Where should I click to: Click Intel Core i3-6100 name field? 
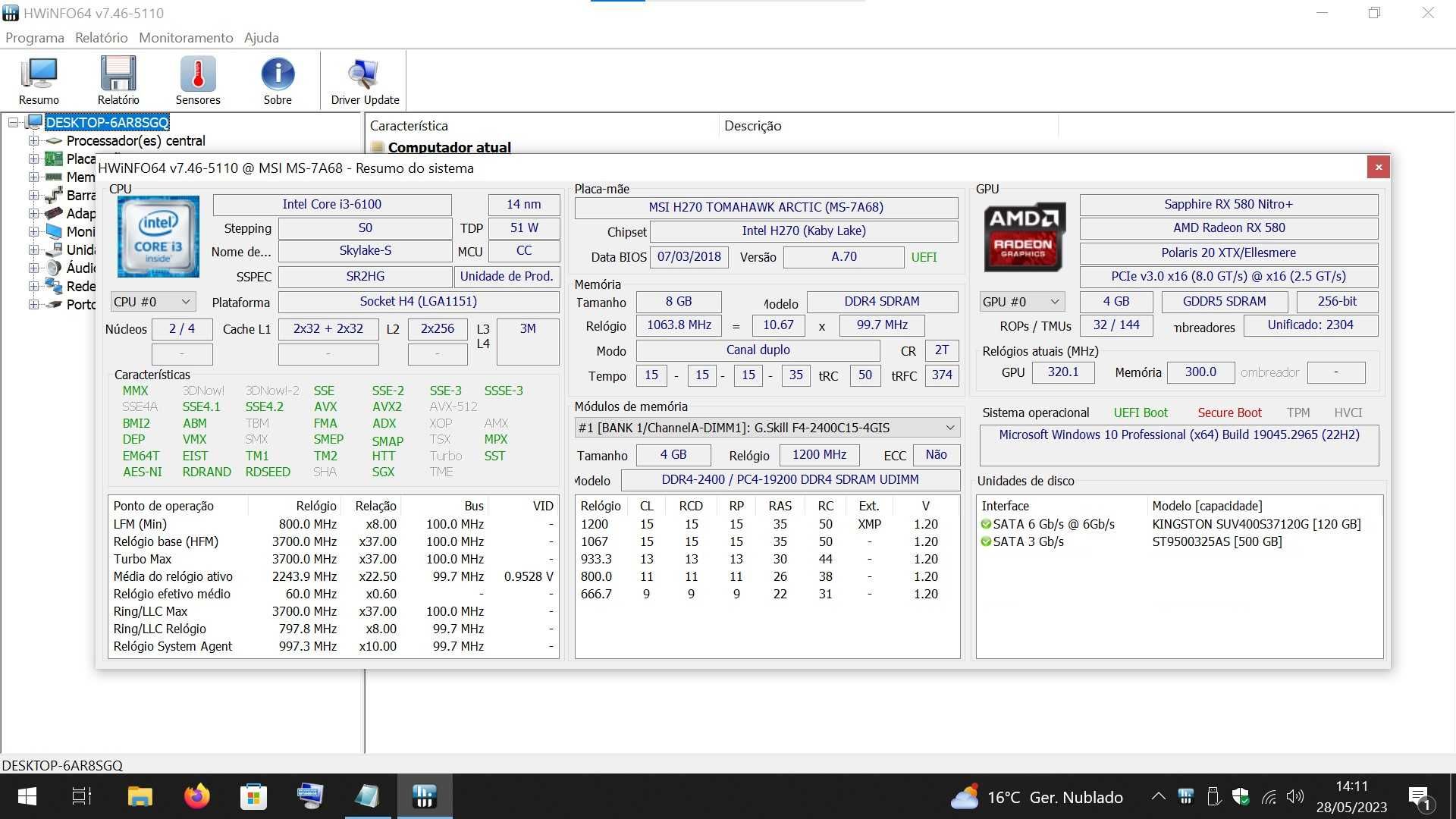332,204
